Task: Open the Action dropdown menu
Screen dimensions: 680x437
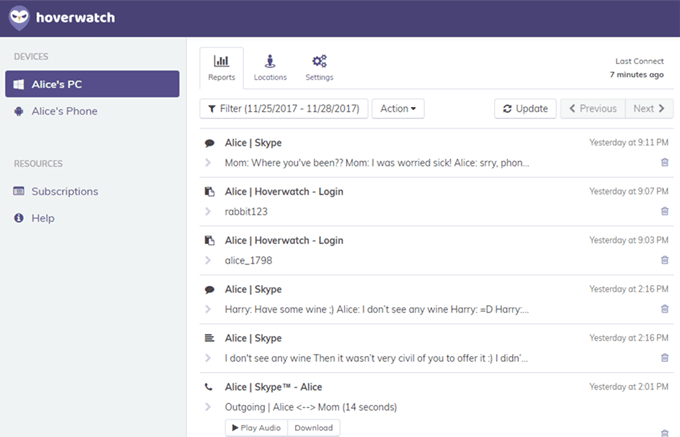Action: coord(398,108)
